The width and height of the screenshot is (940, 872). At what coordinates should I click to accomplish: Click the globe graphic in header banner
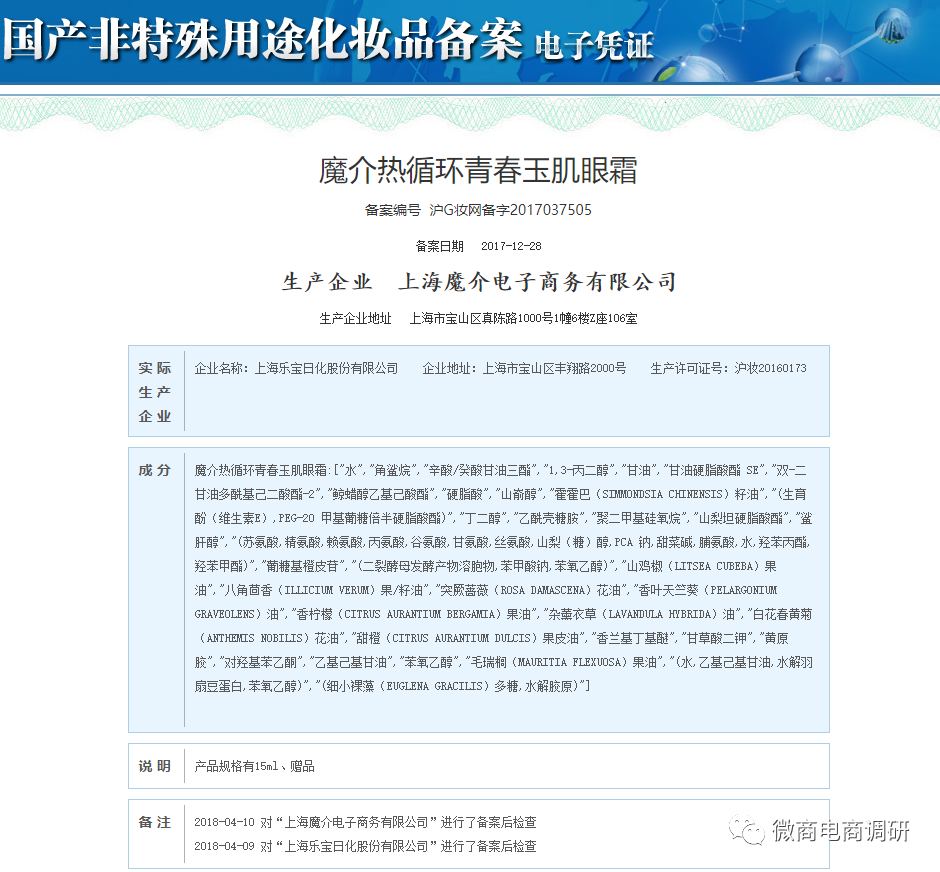(x=885, y=32)
